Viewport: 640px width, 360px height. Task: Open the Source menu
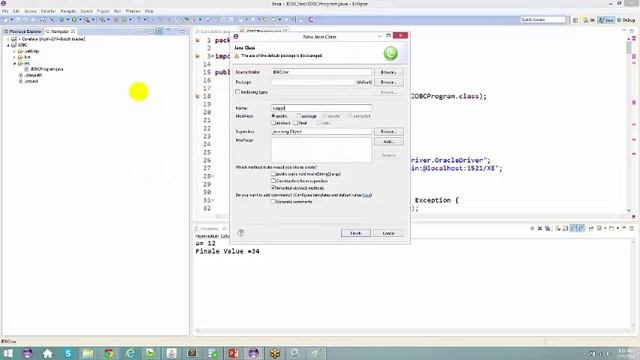click(30, 11)
